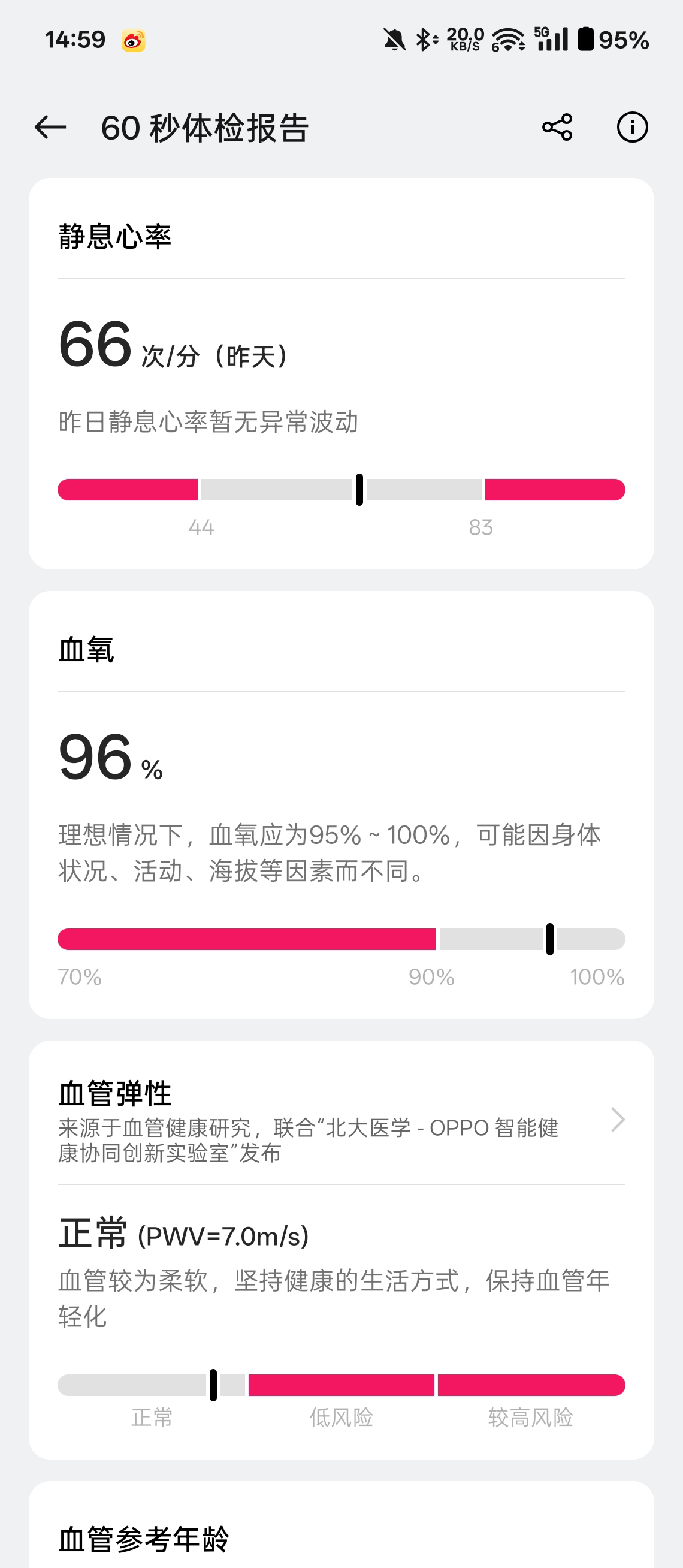Open the share icon
Image resolution: width=683 pixels, height=1568 pixels.
tap(557, 127)
